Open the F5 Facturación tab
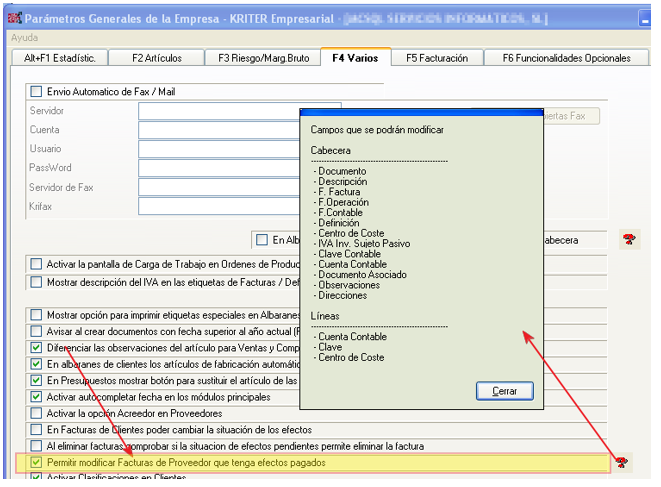 click(437, 58)
